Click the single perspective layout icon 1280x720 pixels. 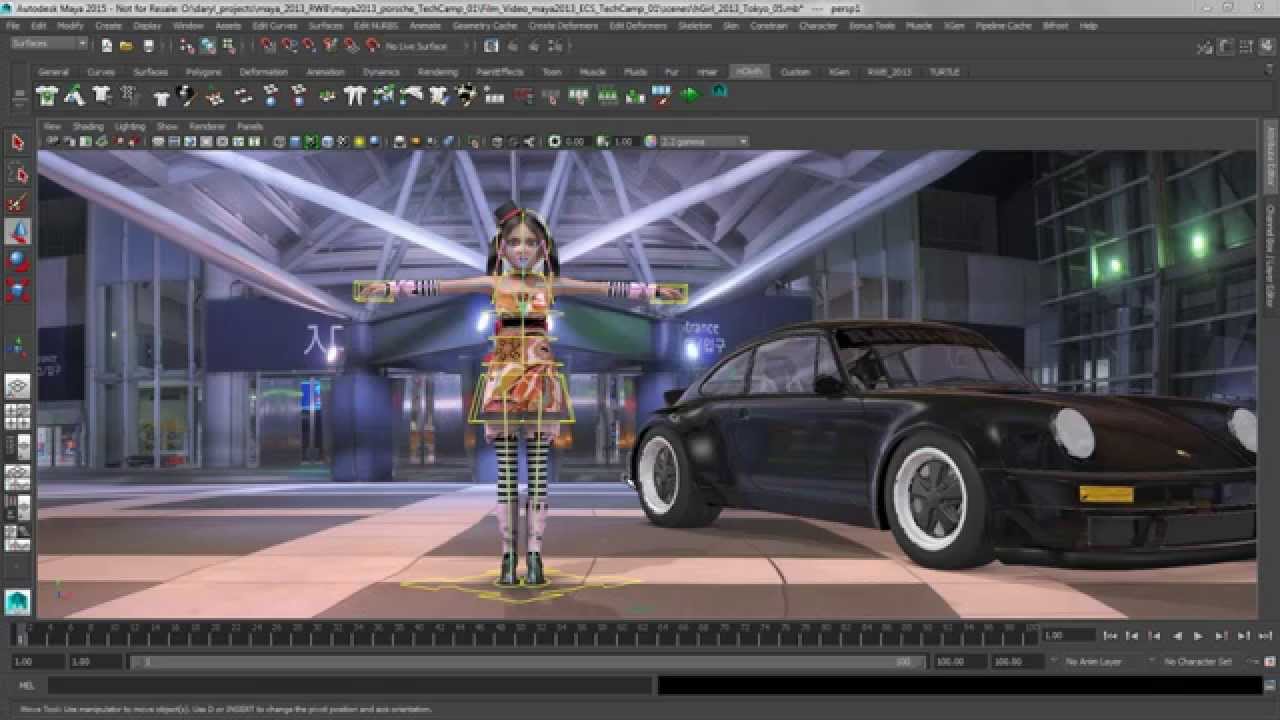17,386
